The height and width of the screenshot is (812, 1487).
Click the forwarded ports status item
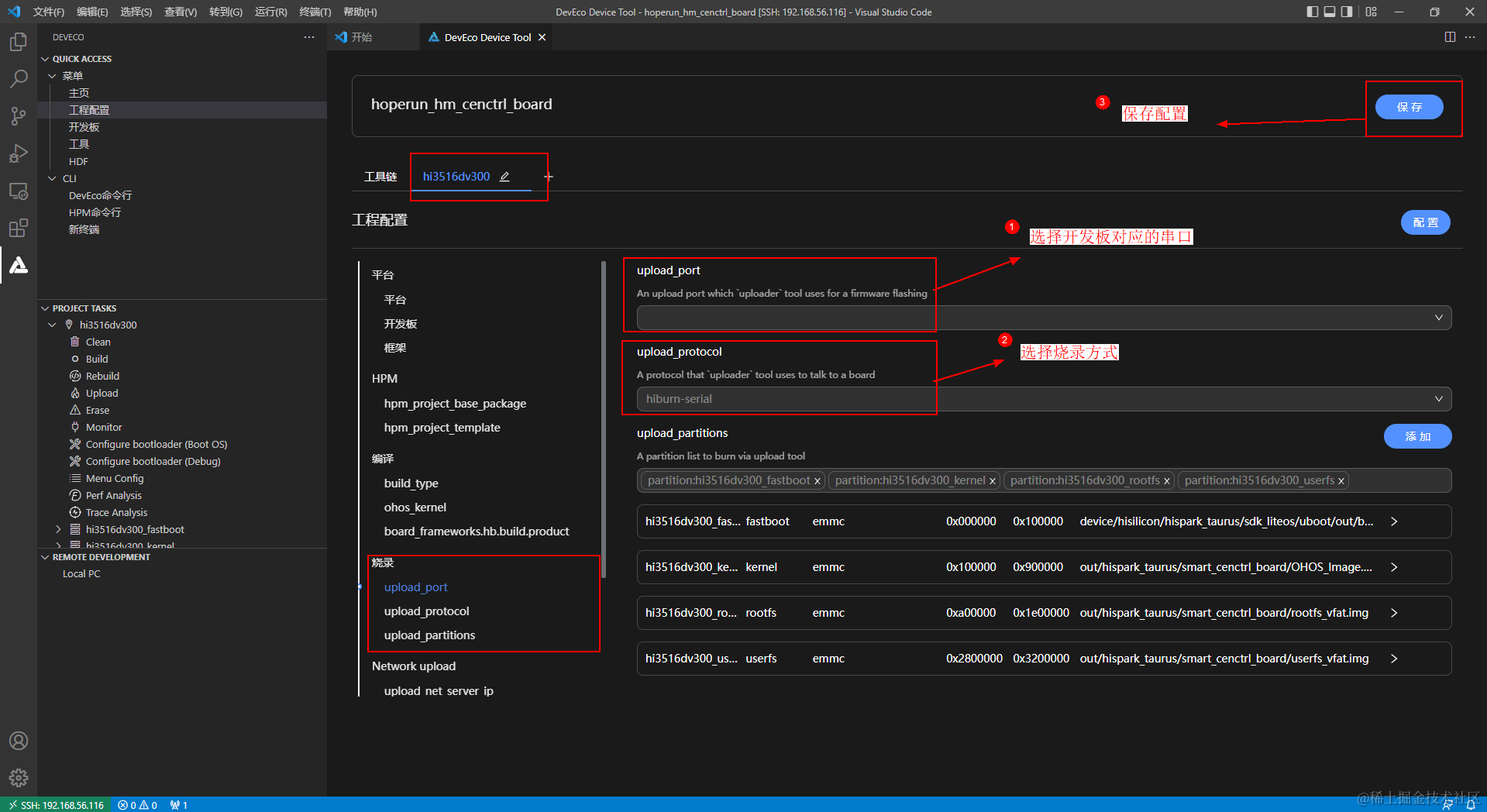click(179, 805)
